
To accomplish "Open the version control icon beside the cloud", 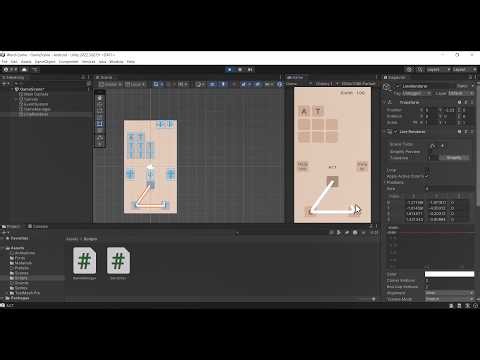I will pos(35,69).
